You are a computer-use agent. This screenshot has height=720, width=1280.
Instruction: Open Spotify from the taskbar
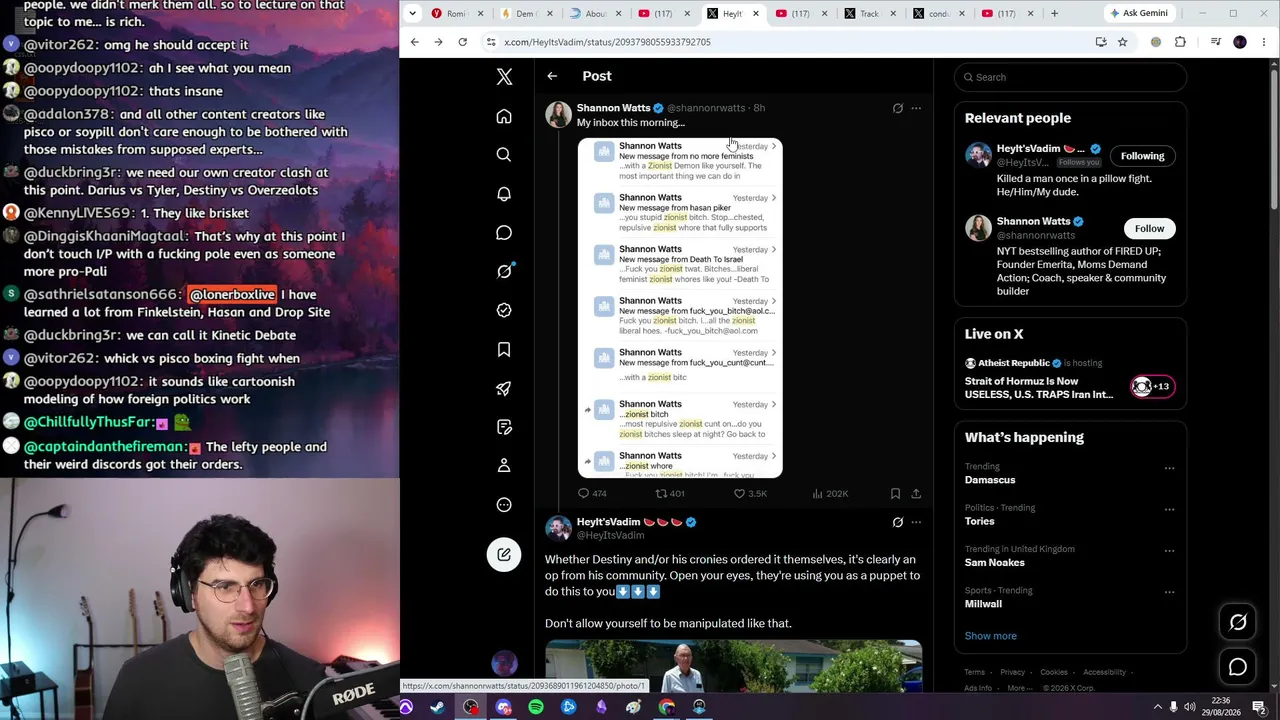[x=536, y=708]
